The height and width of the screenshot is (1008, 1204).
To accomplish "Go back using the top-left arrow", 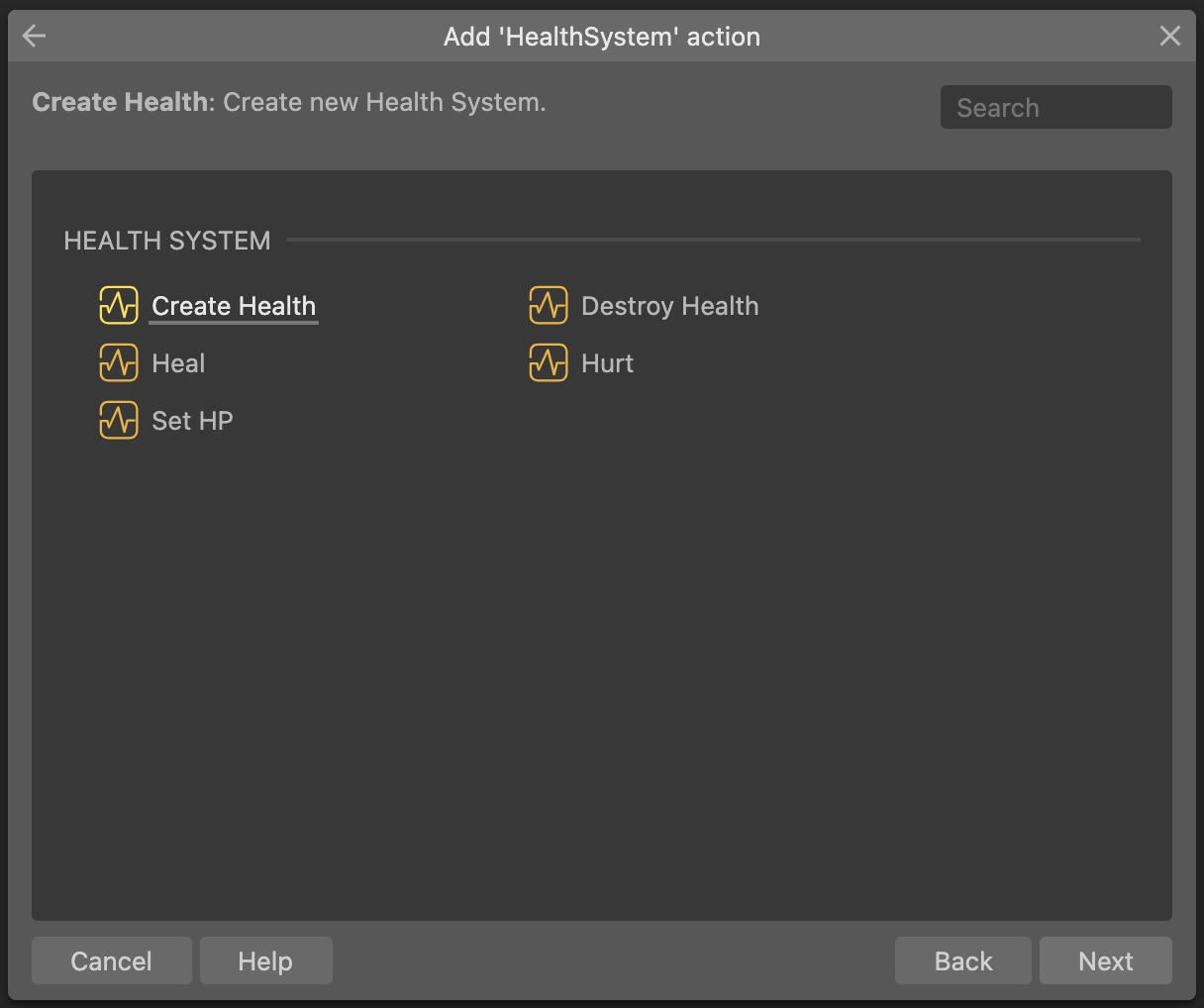I will click(x=35, y=37).
